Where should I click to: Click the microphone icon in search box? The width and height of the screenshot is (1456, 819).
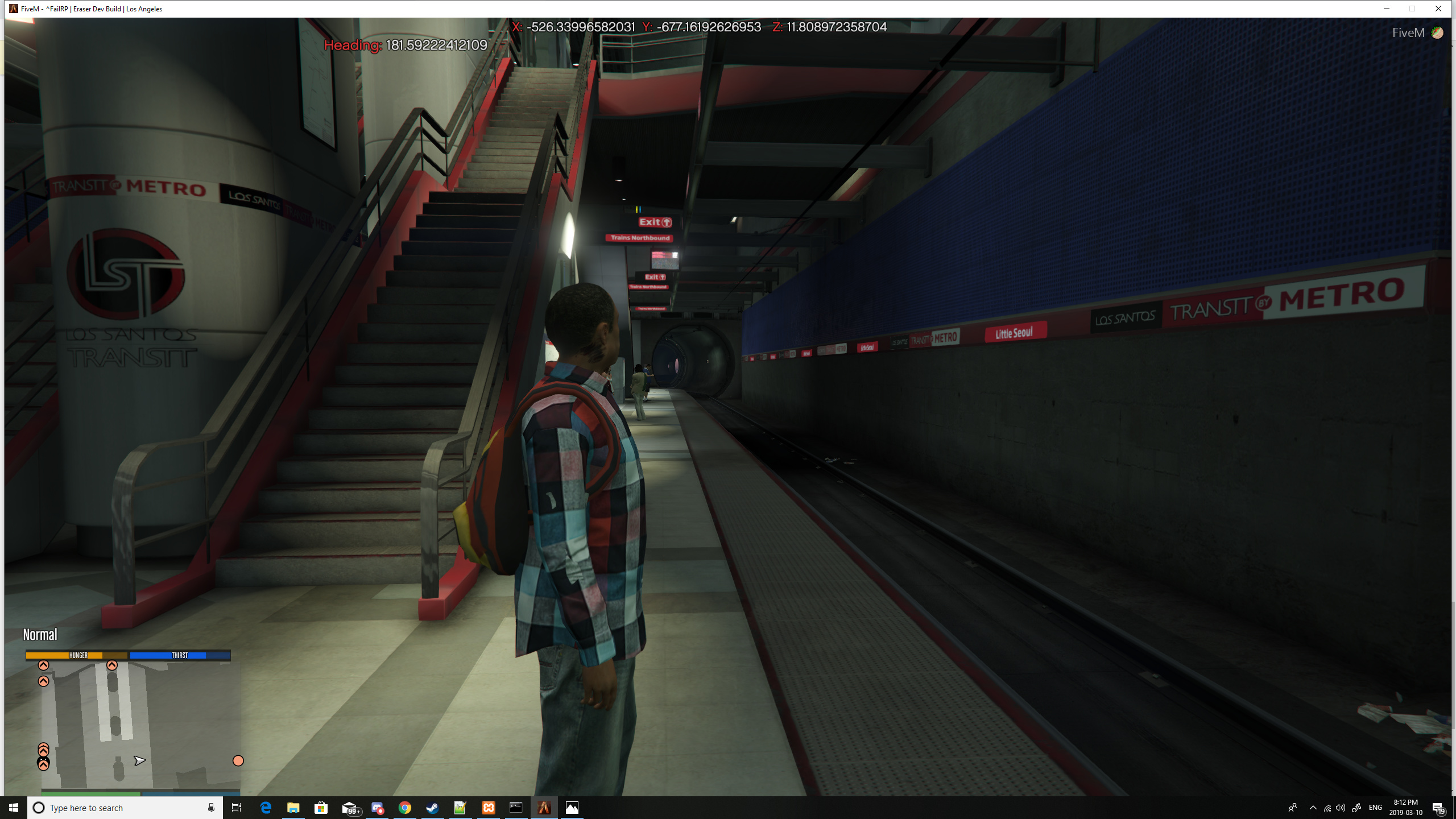click(x=211, y=808)
